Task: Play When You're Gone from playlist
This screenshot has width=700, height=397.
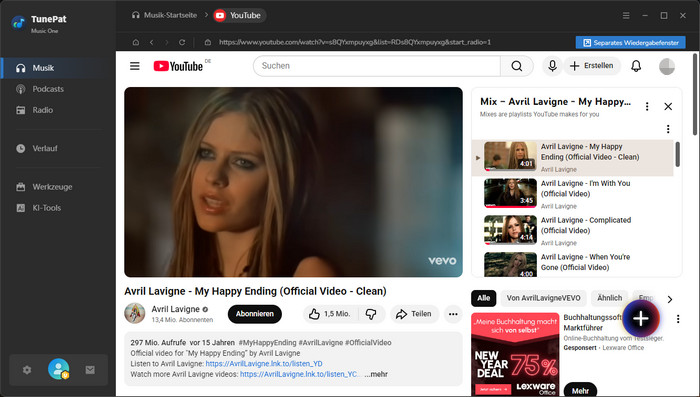Action: coord(572,264)
